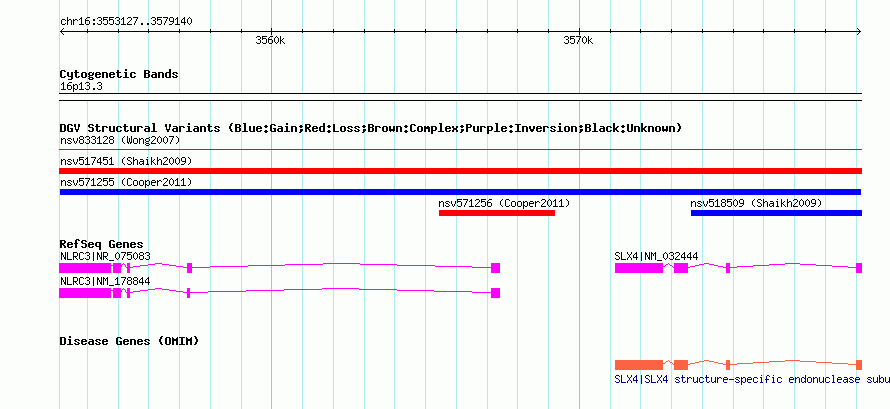
Task: Select the thick red nsv517451 loss bar
Action: coord(461,171)
